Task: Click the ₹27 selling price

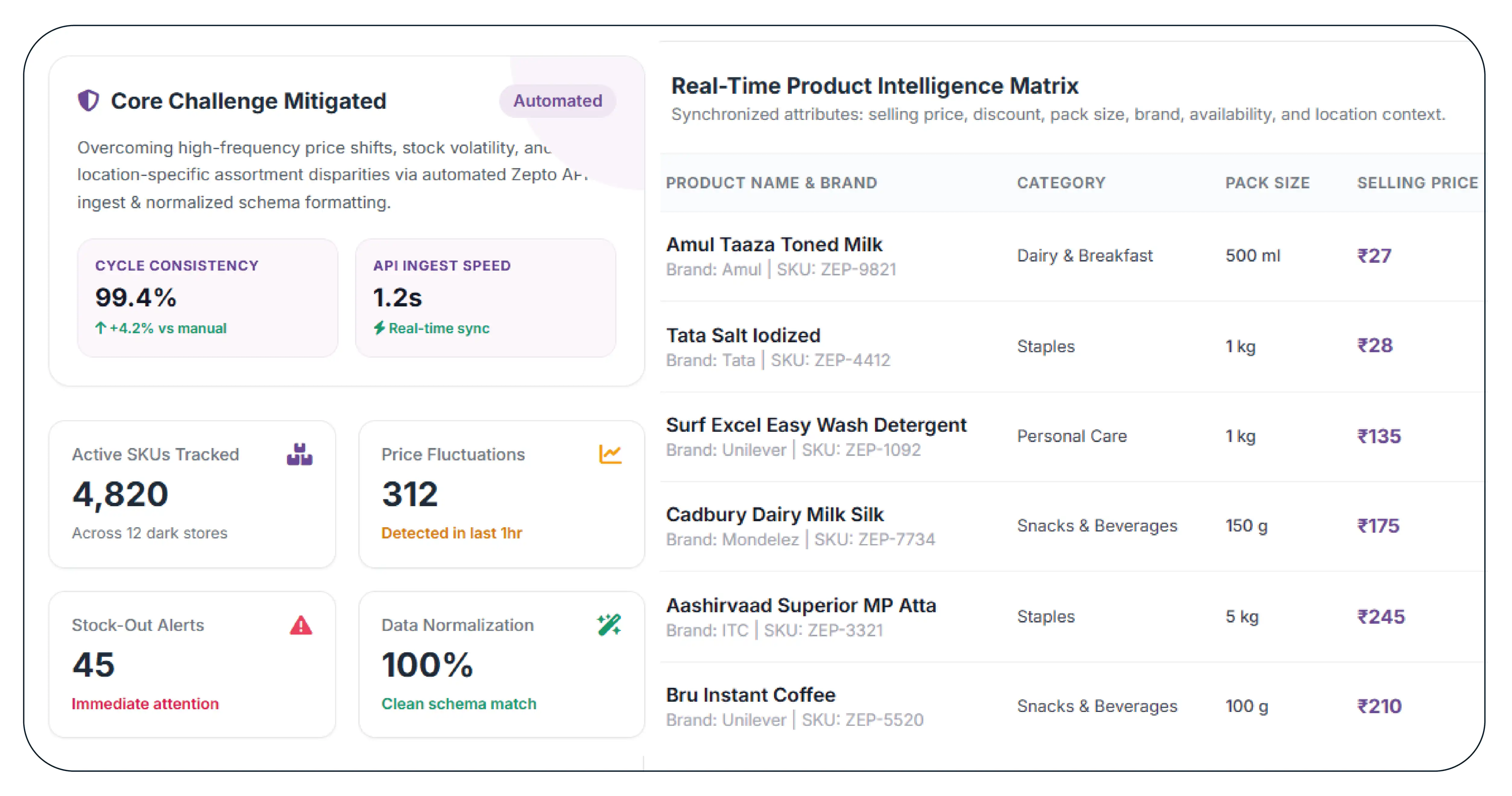Action: [x=1374, y=256]
